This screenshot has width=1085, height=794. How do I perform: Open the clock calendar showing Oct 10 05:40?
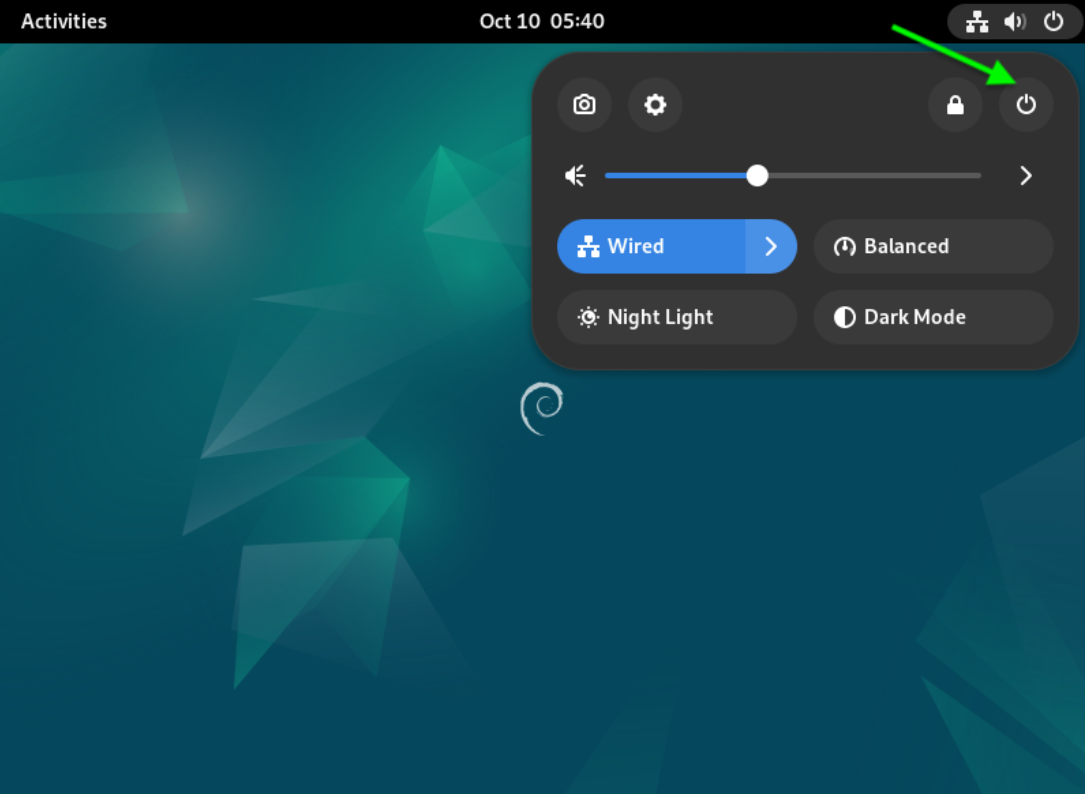[x=542, y=21]
